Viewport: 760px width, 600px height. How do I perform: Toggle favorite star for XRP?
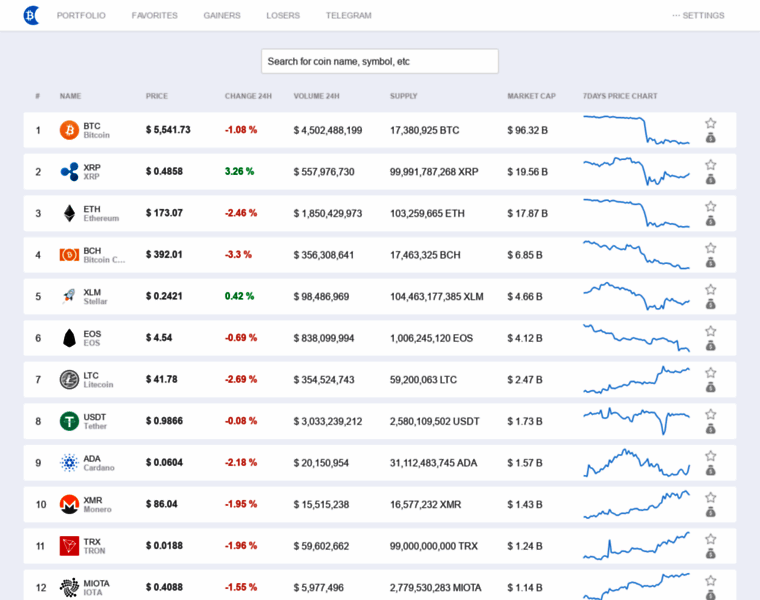pos(710,165)
